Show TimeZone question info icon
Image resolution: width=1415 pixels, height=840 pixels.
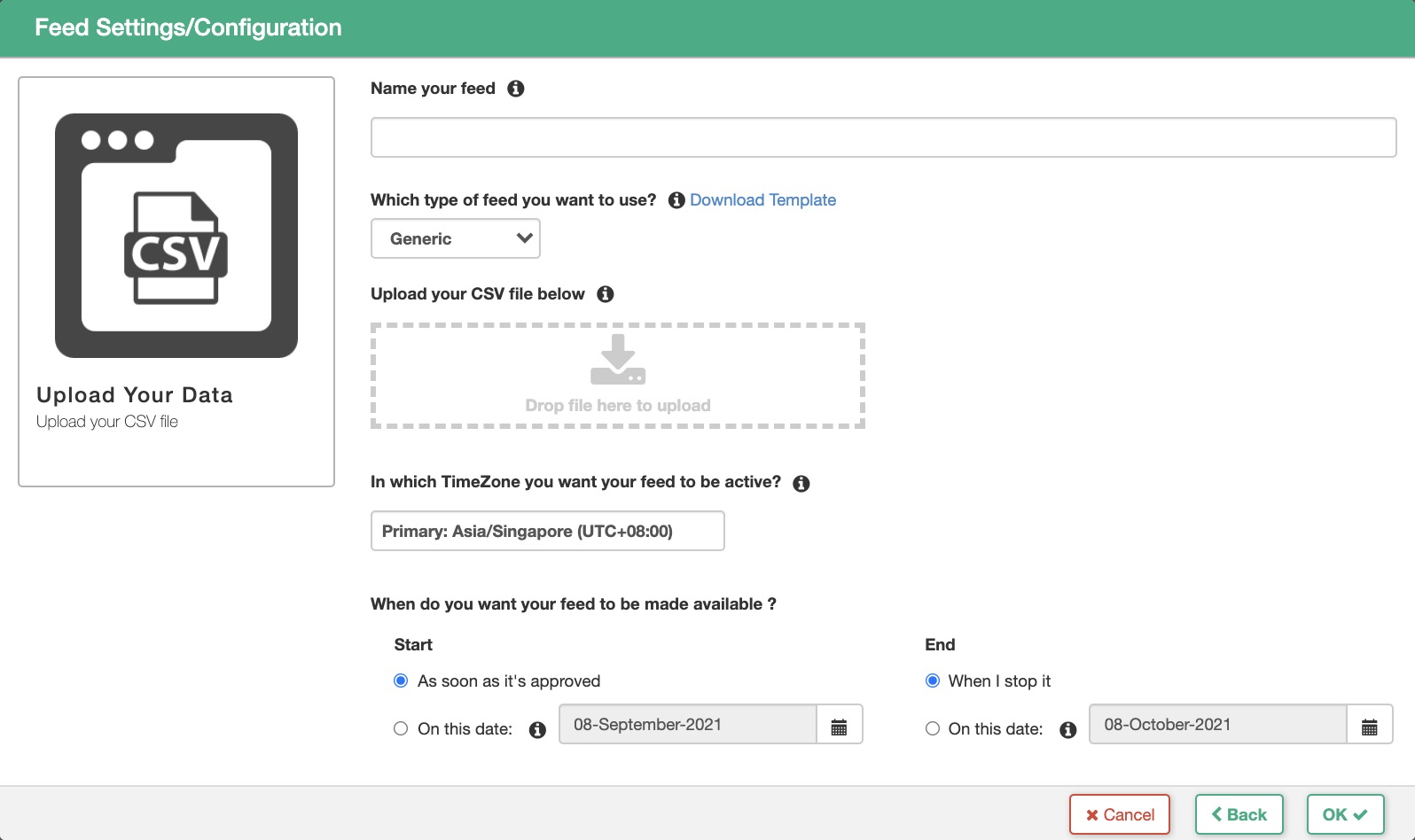coord(801,484)
